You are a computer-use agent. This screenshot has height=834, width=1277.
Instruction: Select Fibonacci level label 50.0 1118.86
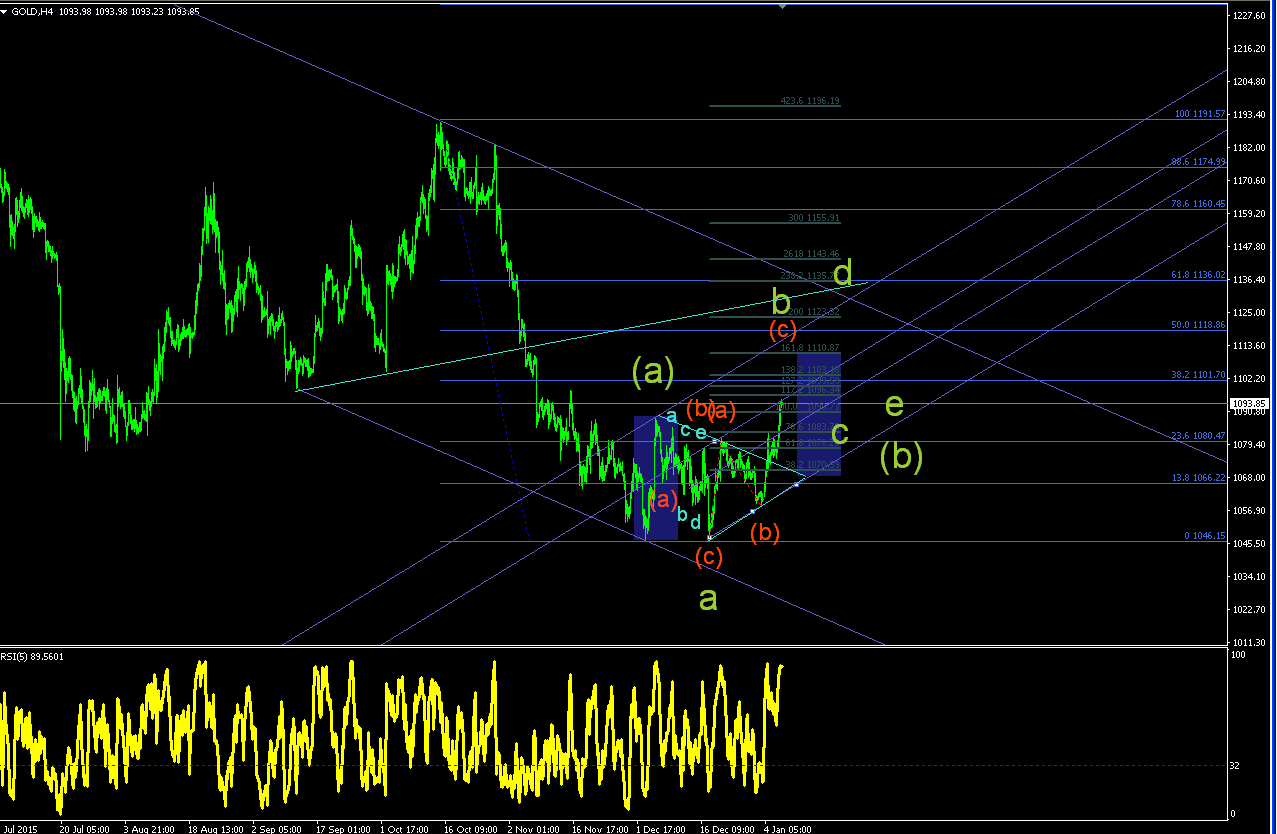click(x=1198, y=325)
